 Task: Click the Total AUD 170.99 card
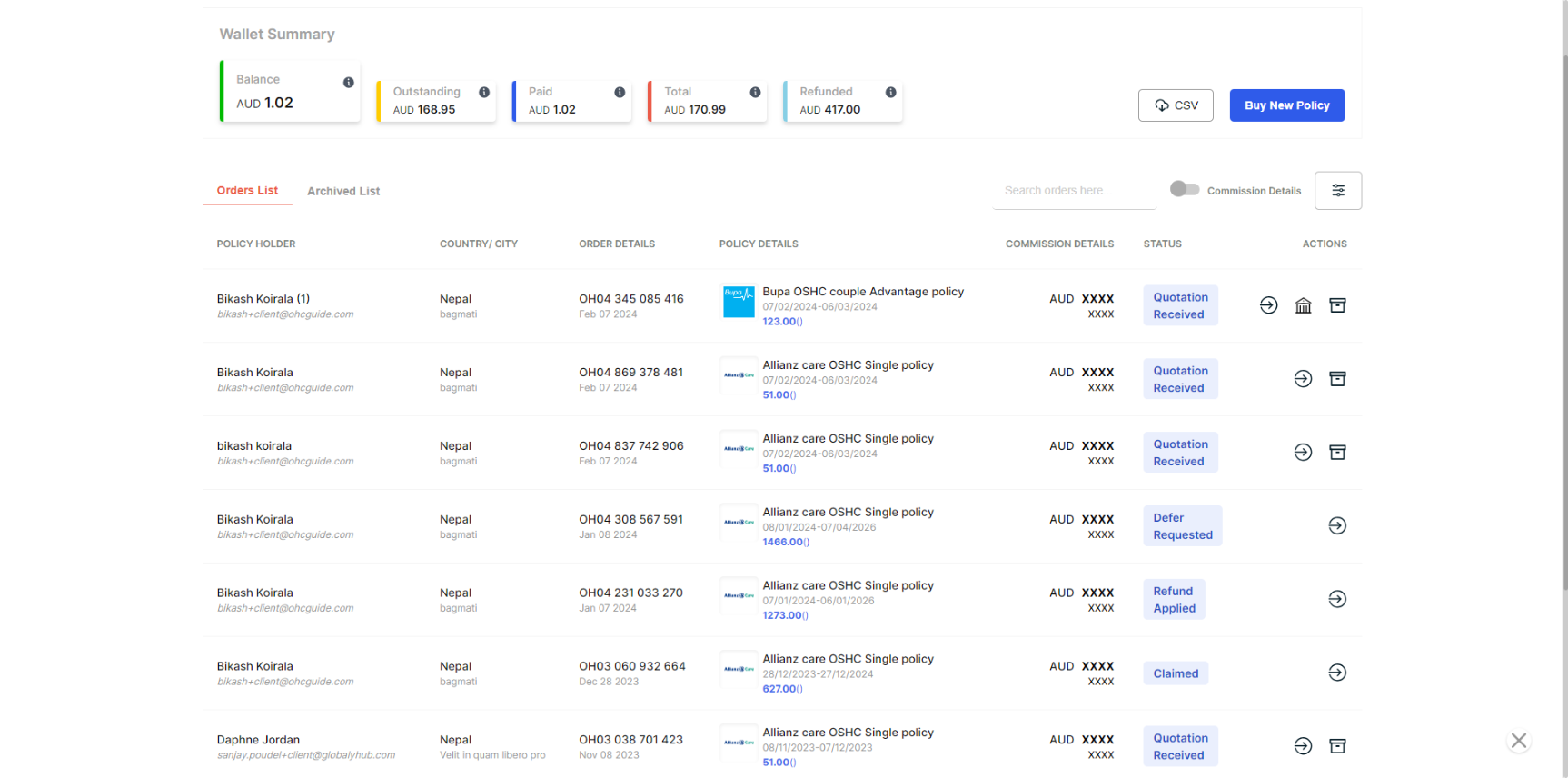708,101
